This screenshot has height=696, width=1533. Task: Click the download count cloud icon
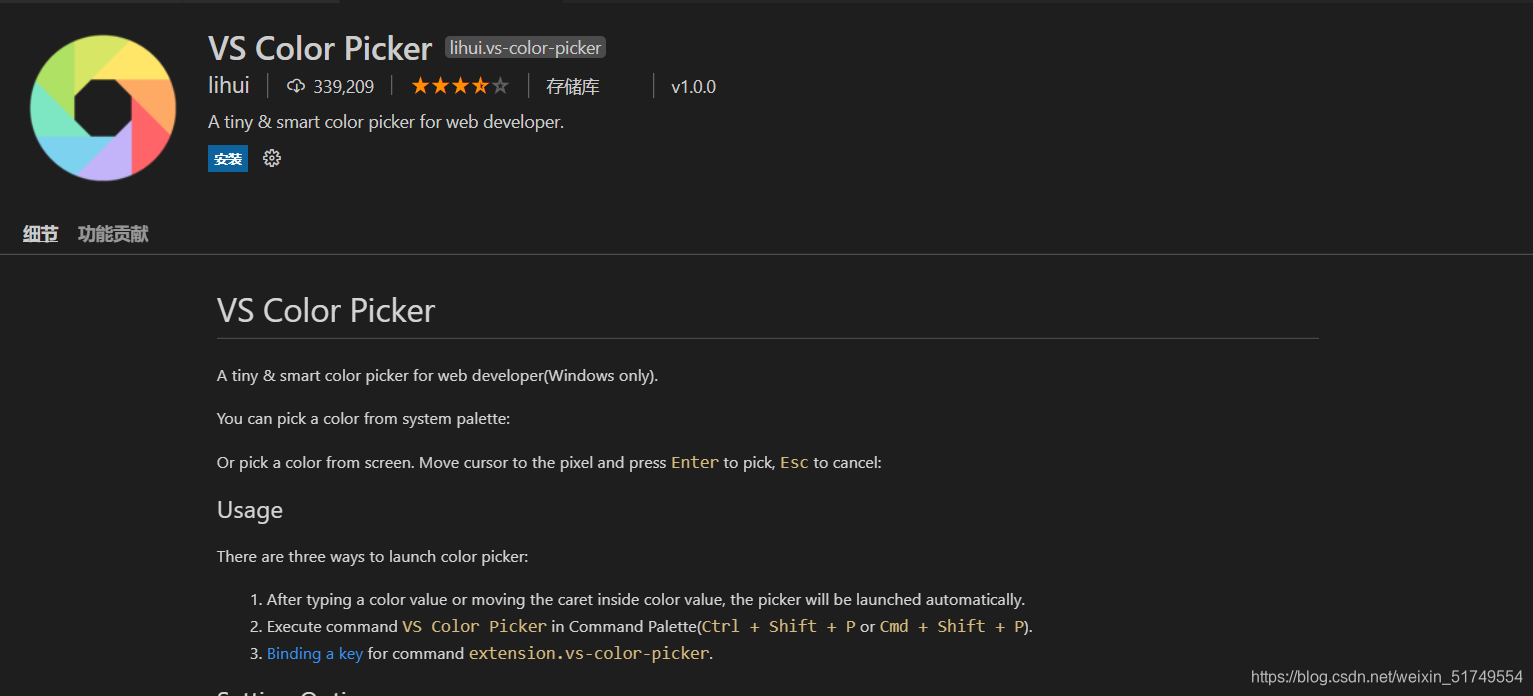(x=296, y=86)
